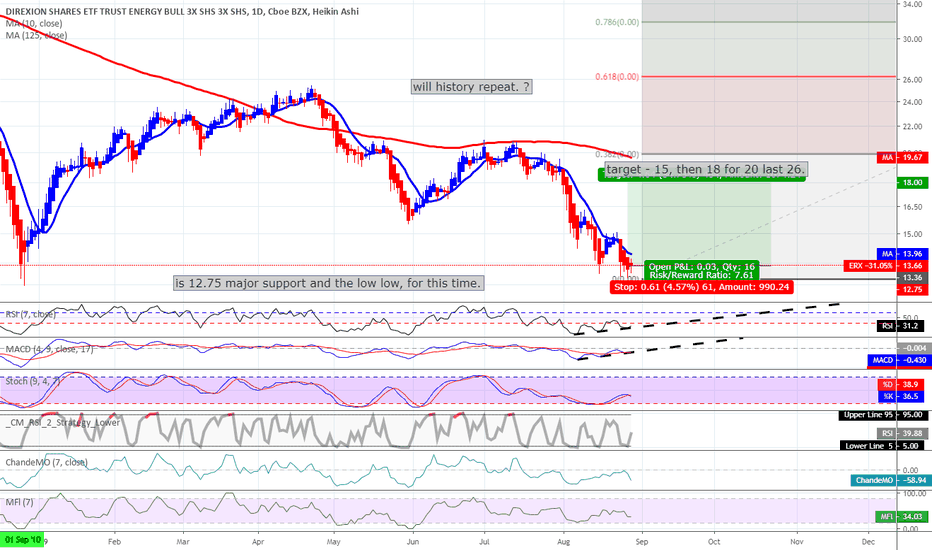
Task: Select the 'will history repeat. ?' note
Action: pyautogui.click(x=471, y=87)
